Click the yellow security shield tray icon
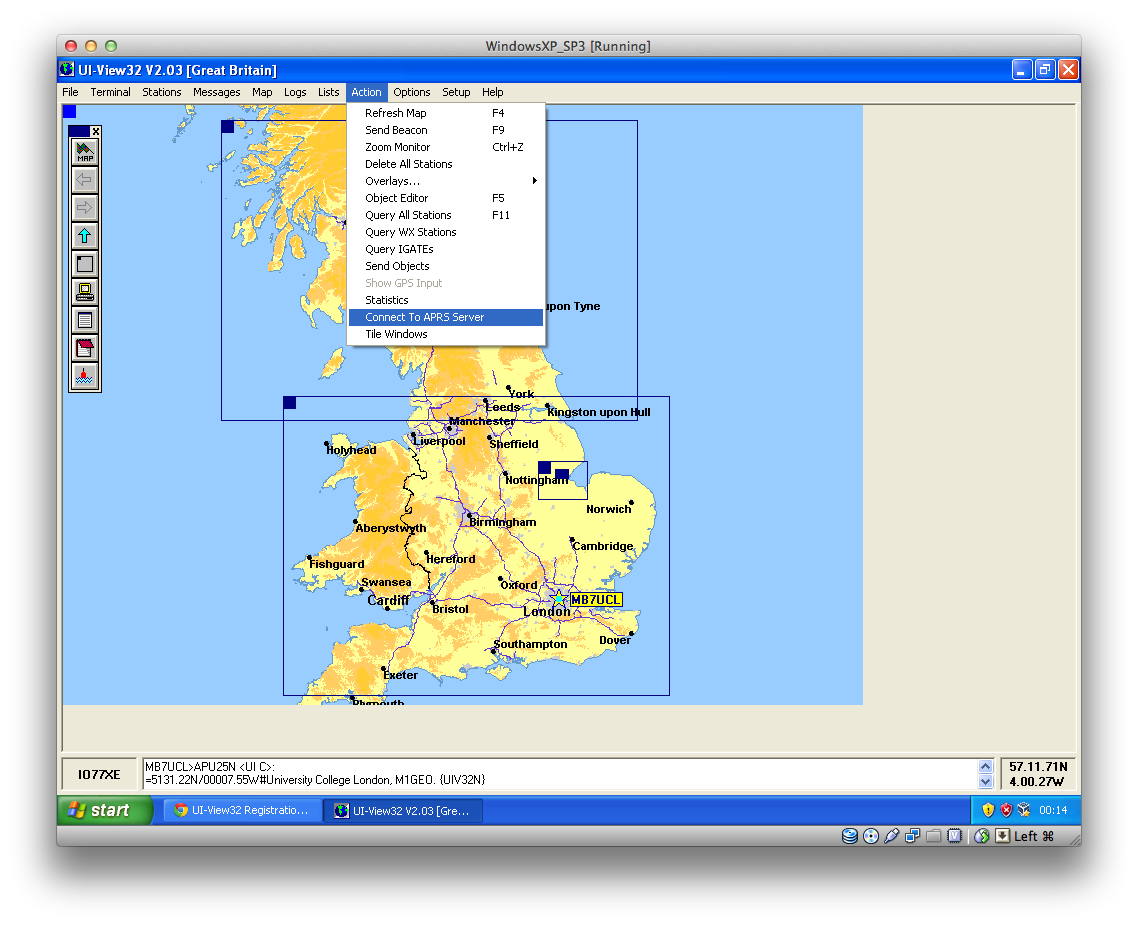 point(988,810)
